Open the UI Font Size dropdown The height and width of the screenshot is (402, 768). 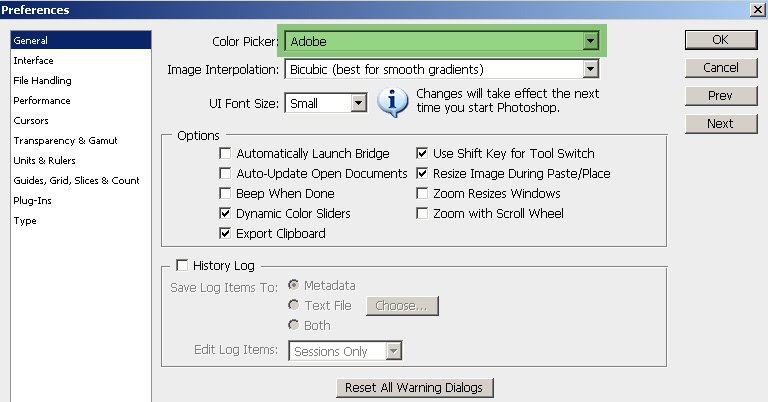(x=359, y=102)
